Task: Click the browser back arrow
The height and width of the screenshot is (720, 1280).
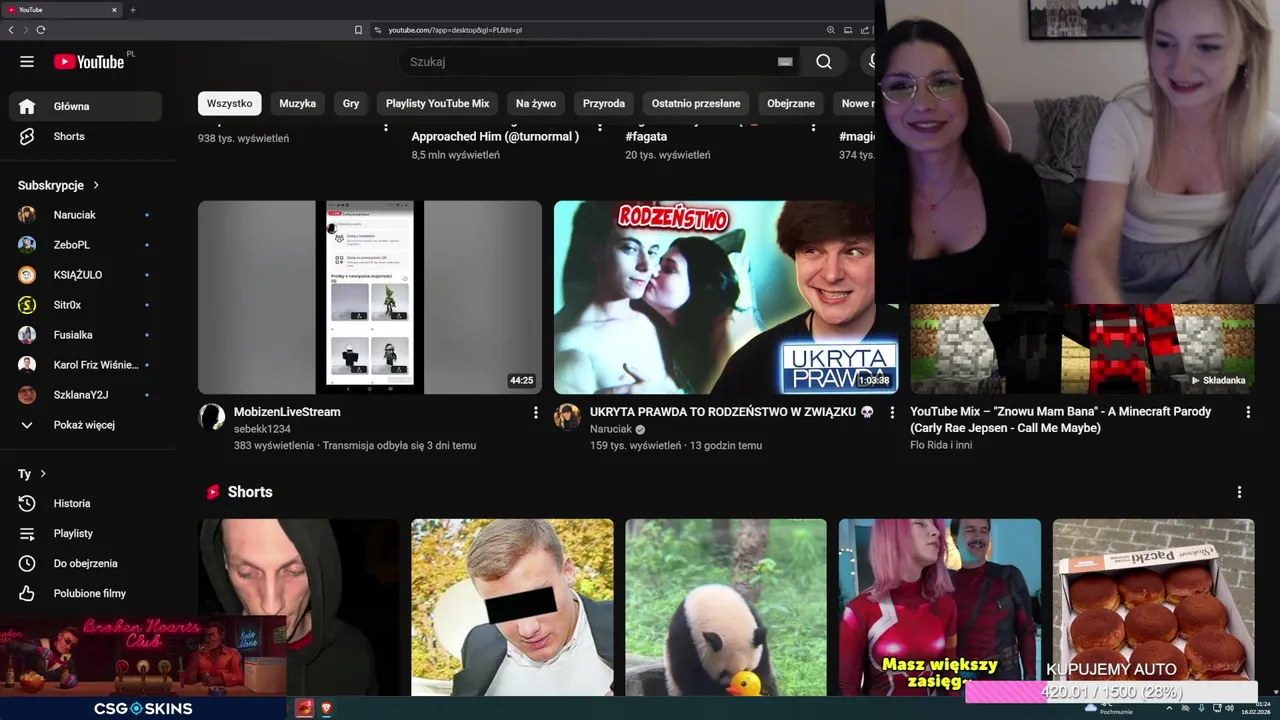Action: click(x=11, y=30)
